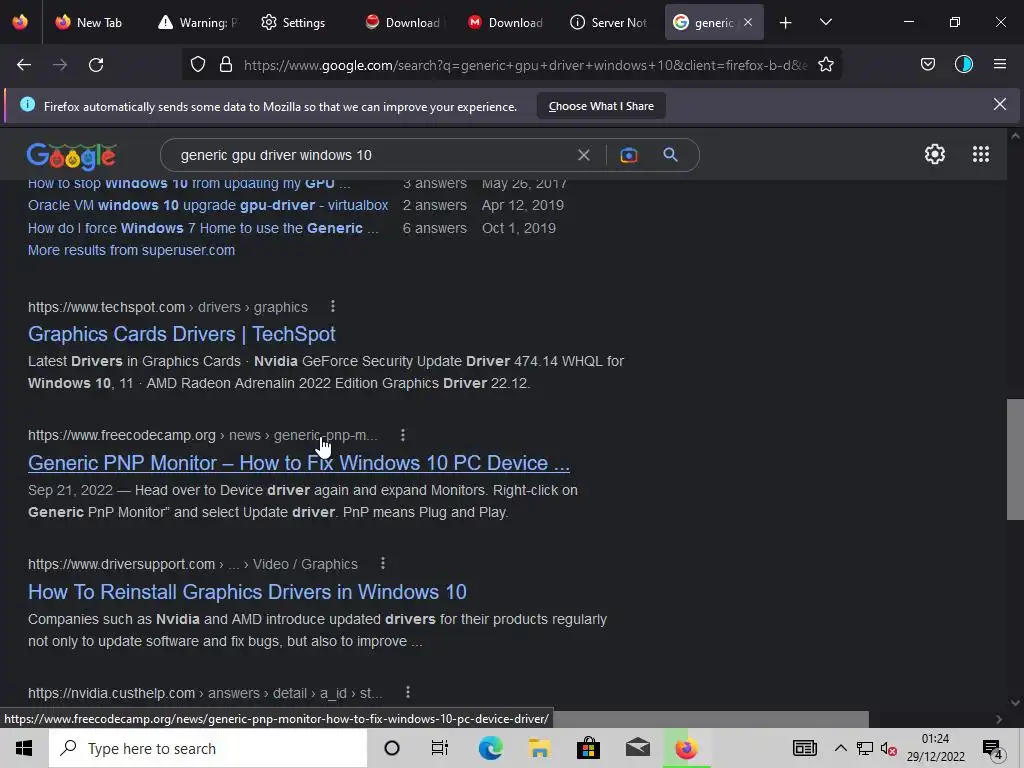Screen dimensions: 1024x768
Task: Open the Mail app on the taskbar
Action: click(x=637, y=748)
